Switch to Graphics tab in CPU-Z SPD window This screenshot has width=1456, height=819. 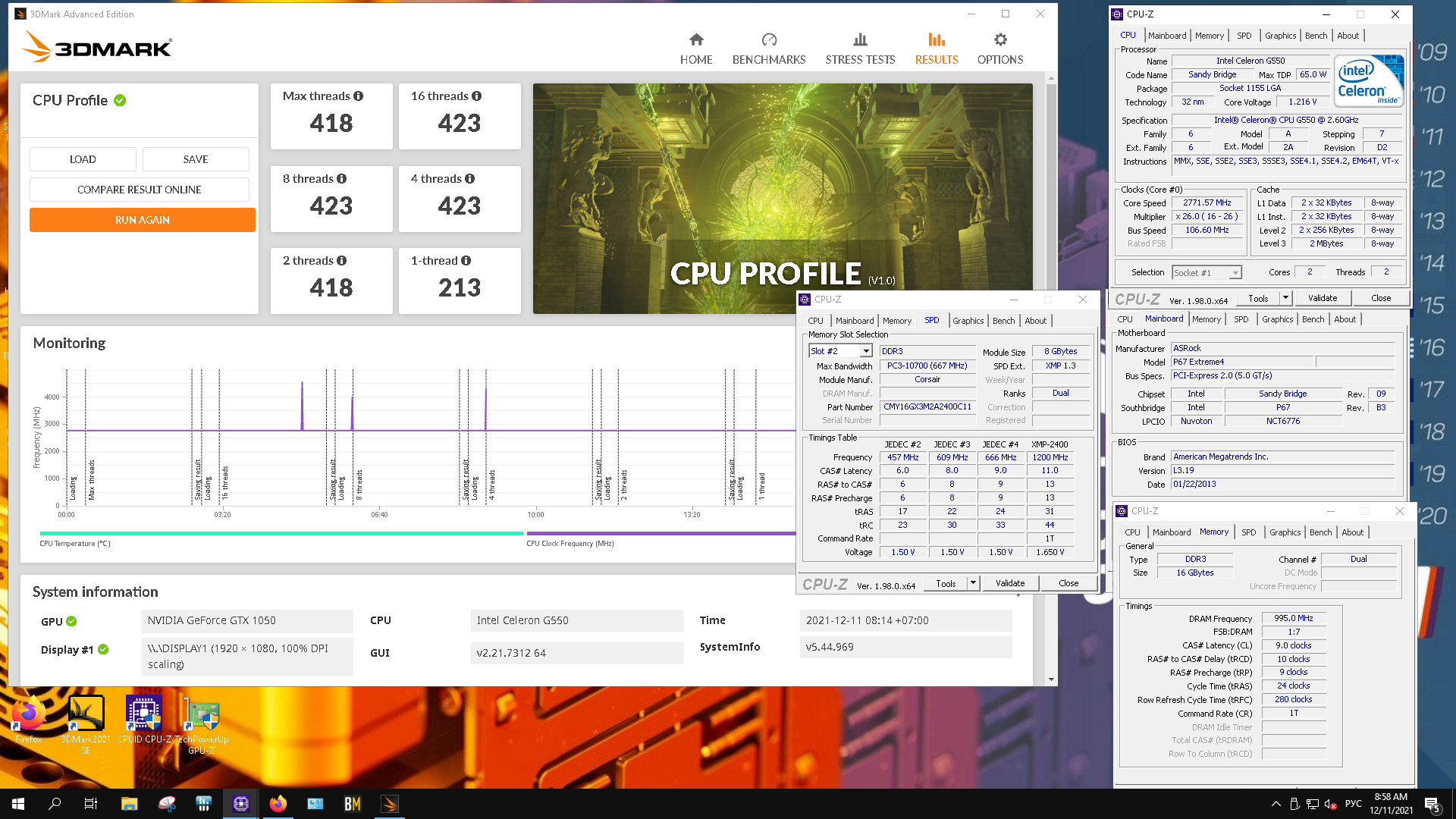pyautogui.click(x=968, y=321)
